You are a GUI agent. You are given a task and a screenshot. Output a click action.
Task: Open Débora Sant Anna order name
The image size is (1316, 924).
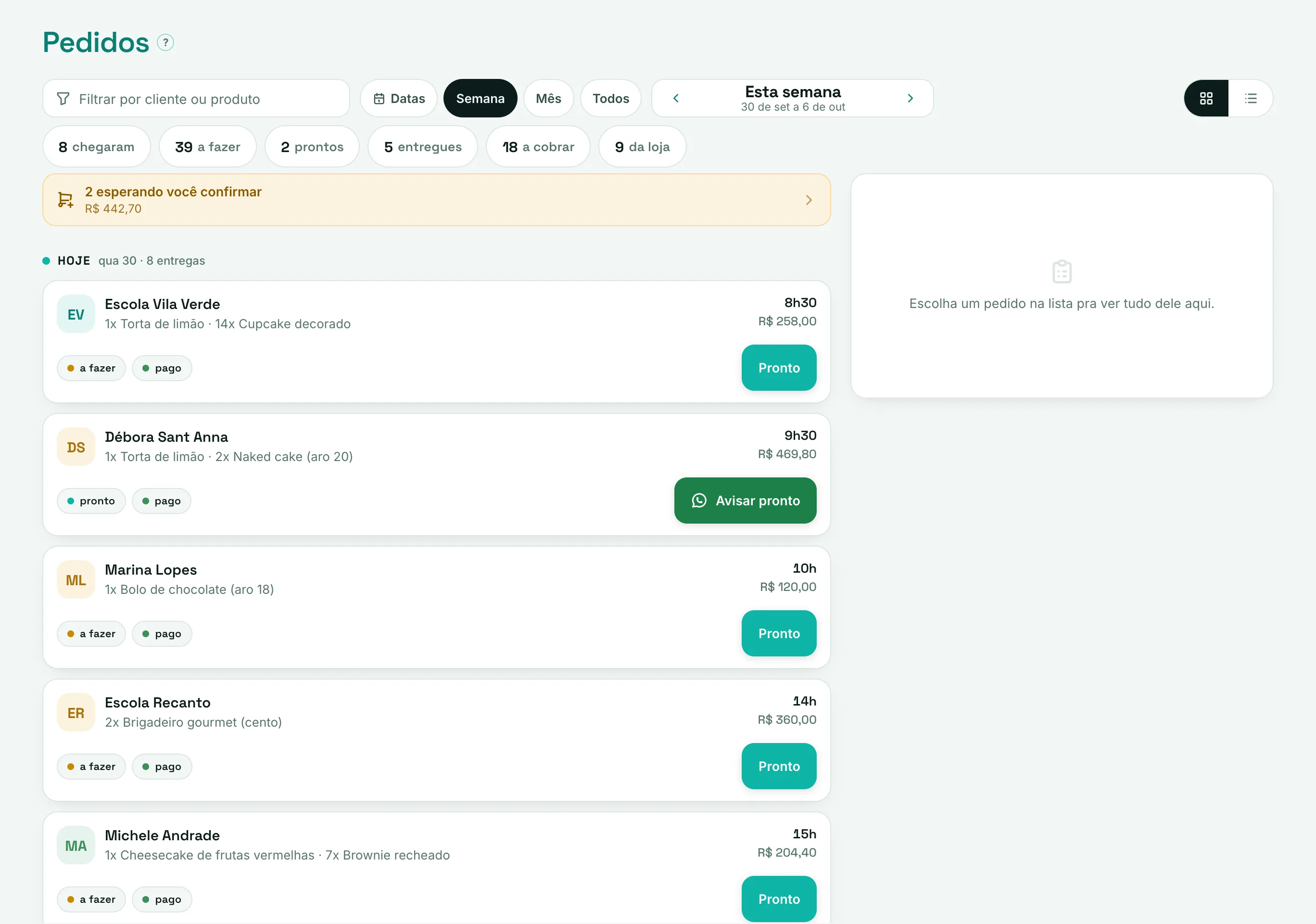pyautogui.click(x=166, y=437)
